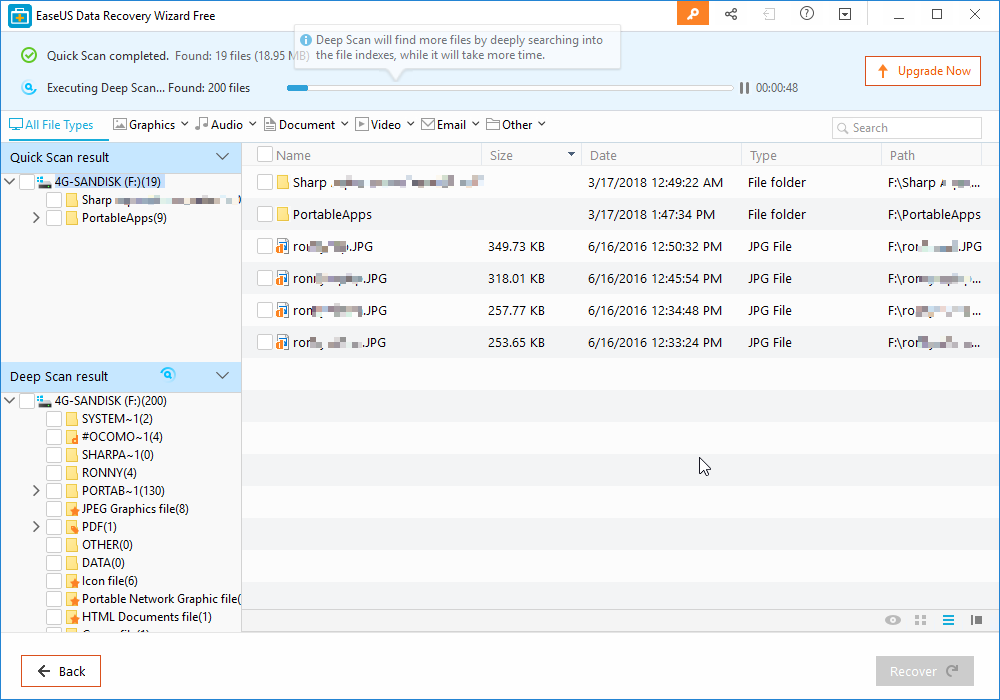Image resolution: width=1000 pixels, height=700 pixels.
Task: Select the DATA(0) folder
Action: 103,562
